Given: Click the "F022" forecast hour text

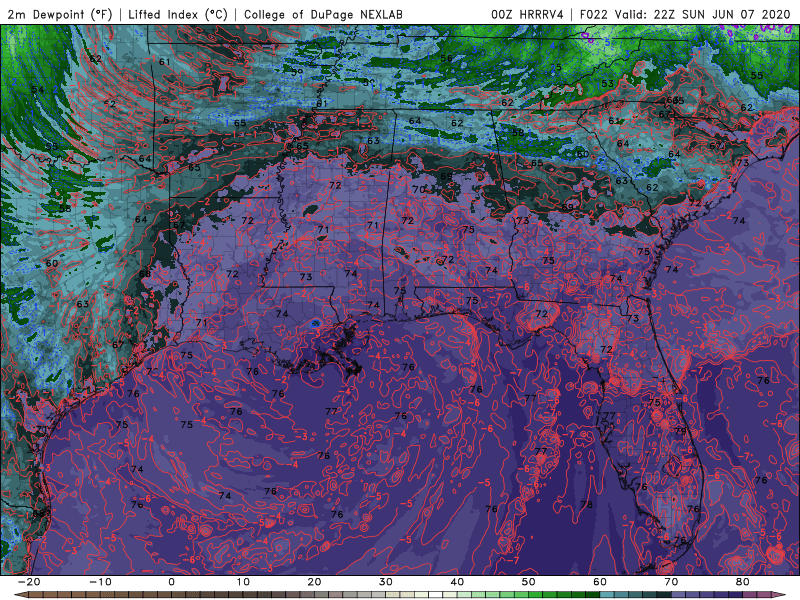Looking at the screenshot, I should [594, 14].
